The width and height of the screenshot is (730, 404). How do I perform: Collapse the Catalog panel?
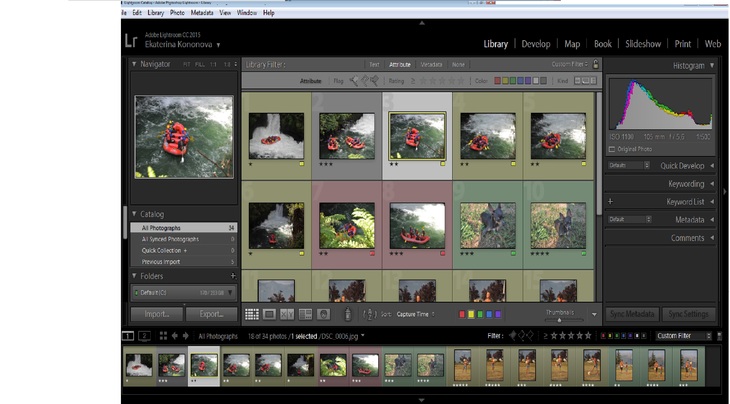click(x=134, y=214)
